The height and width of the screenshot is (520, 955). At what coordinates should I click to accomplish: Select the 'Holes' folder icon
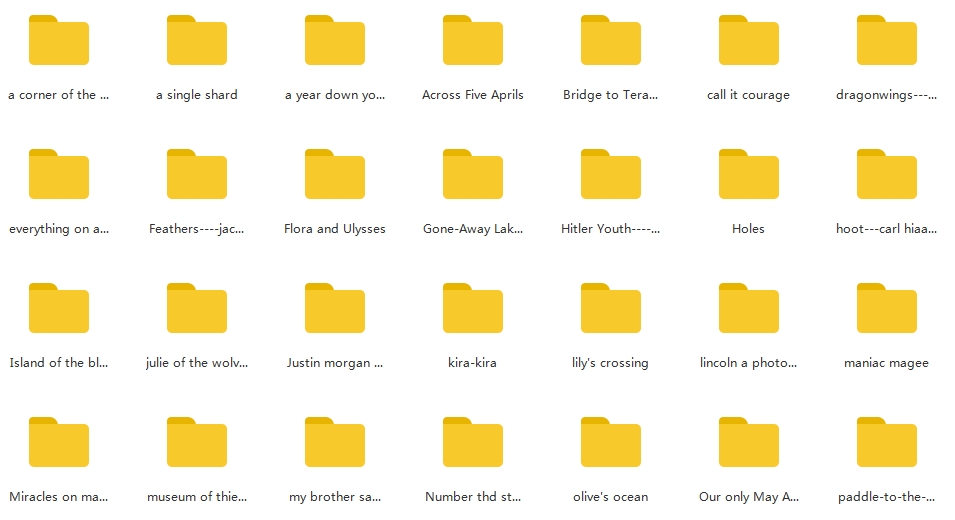749,174
